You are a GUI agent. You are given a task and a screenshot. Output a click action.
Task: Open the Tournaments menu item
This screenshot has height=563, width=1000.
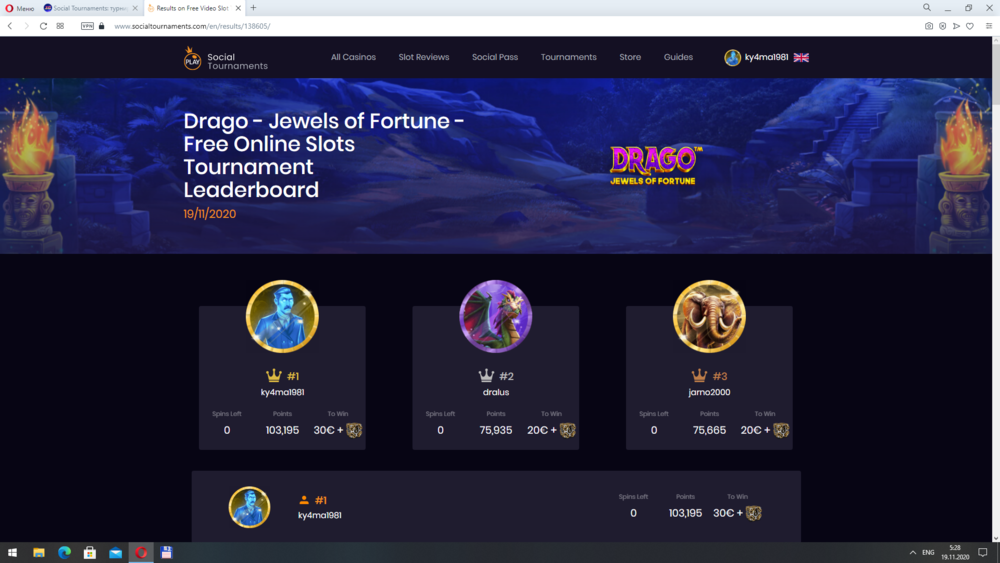[x=568, y=57]
